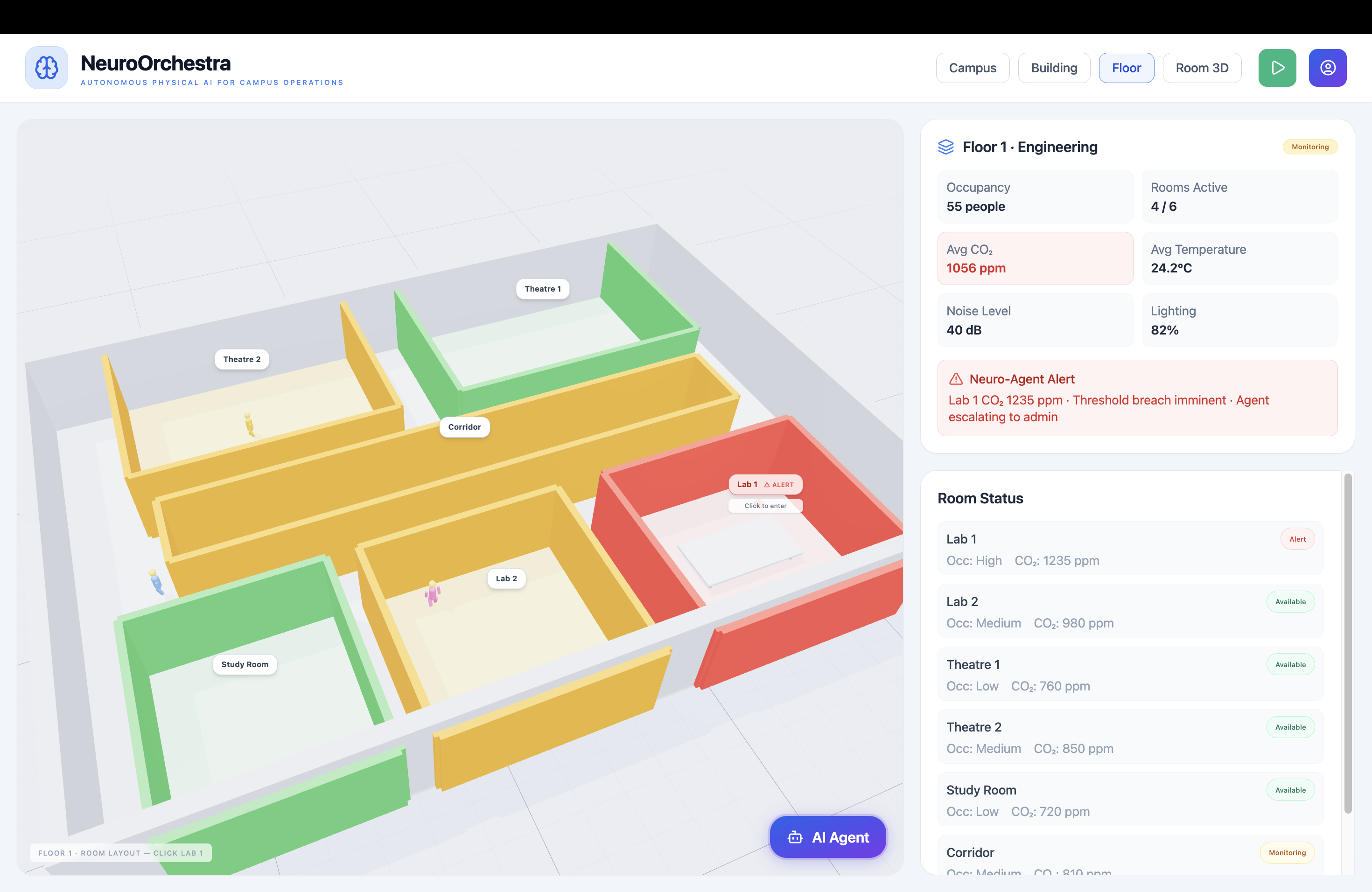This screenshot has height=892, width=1372.
Task: Switch to the Campus view tab
Action: (x=972, y=68)
